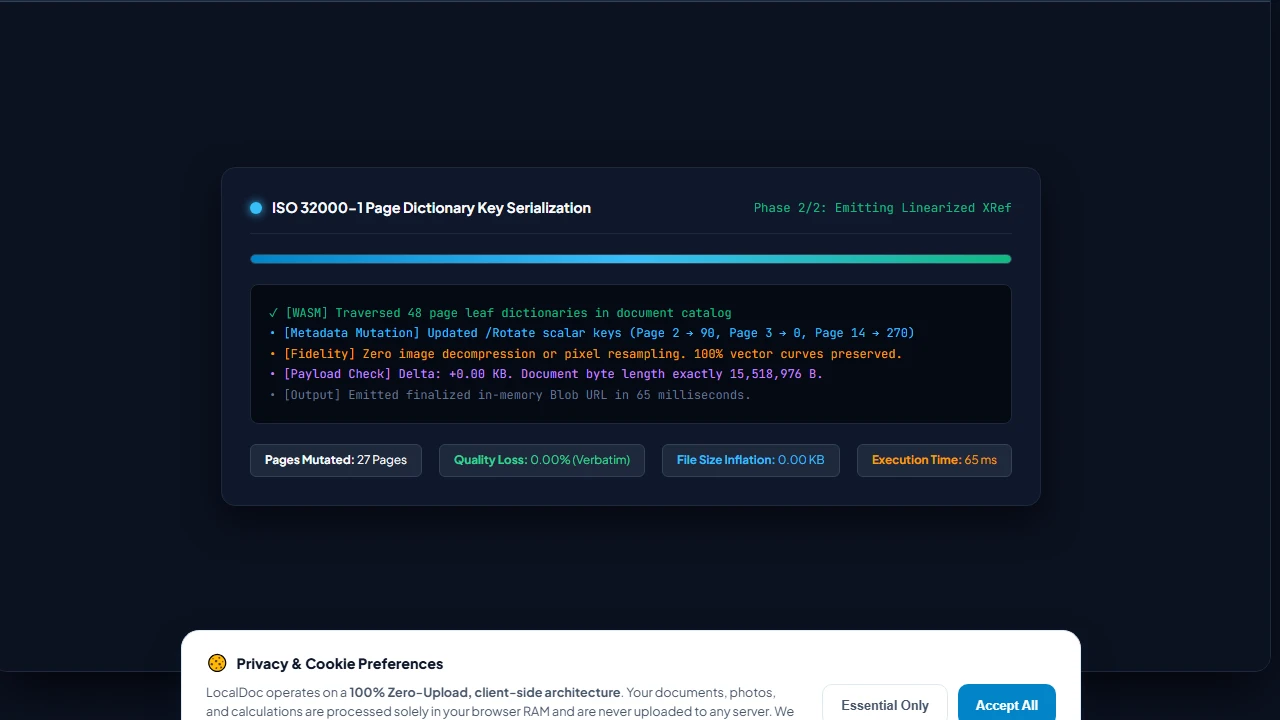Click the [Output] Emitted finalized Blob URL line
The image size is (1280, 720).
(x=510, y=395)
